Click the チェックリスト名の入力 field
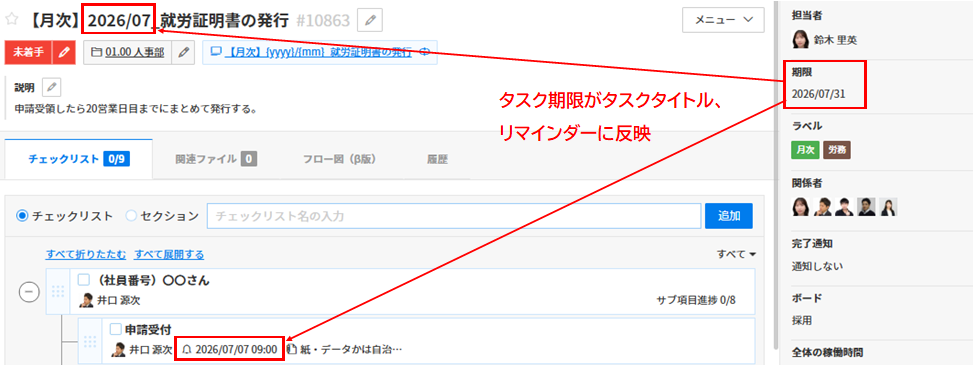Screen dimensions: 976x365 click(x=454, y=216)
